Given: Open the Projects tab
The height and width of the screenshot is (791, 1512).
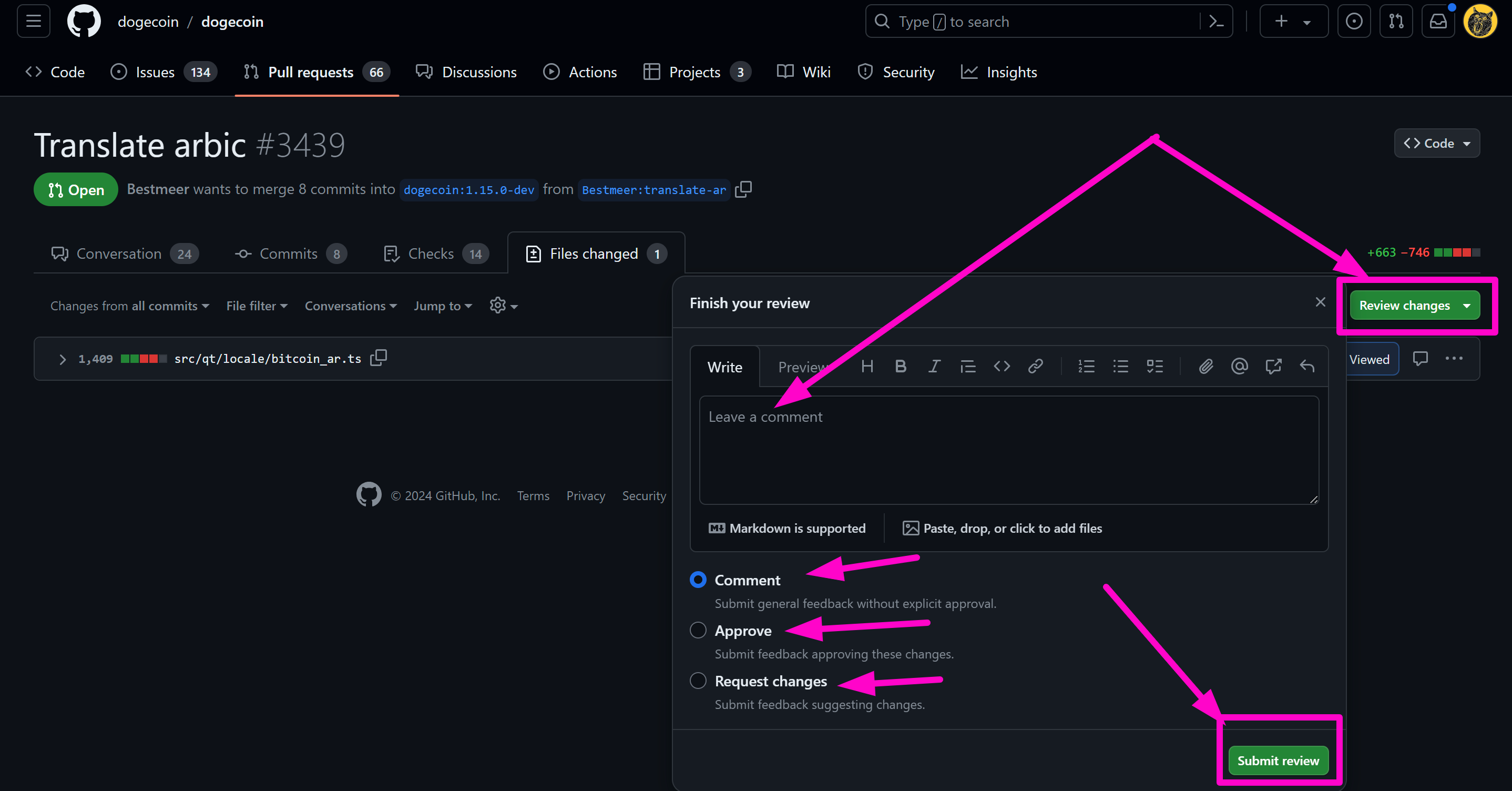Looking at the screenshot, I should coord(697,72).
